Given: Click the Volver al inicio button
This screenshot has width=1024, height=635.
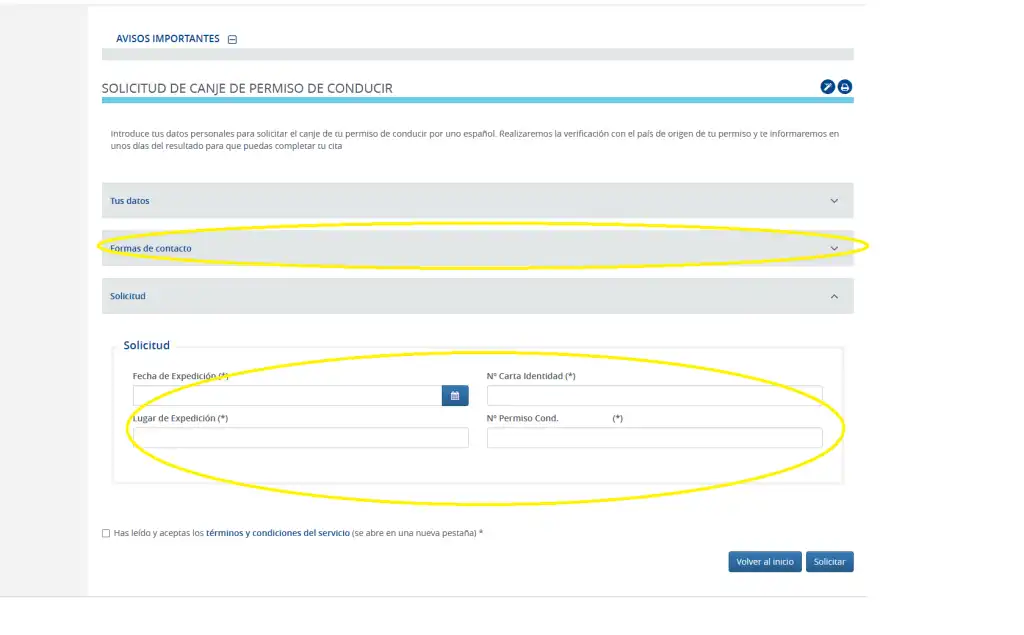Looking at the screenshot, I should (x=765, y=562).
